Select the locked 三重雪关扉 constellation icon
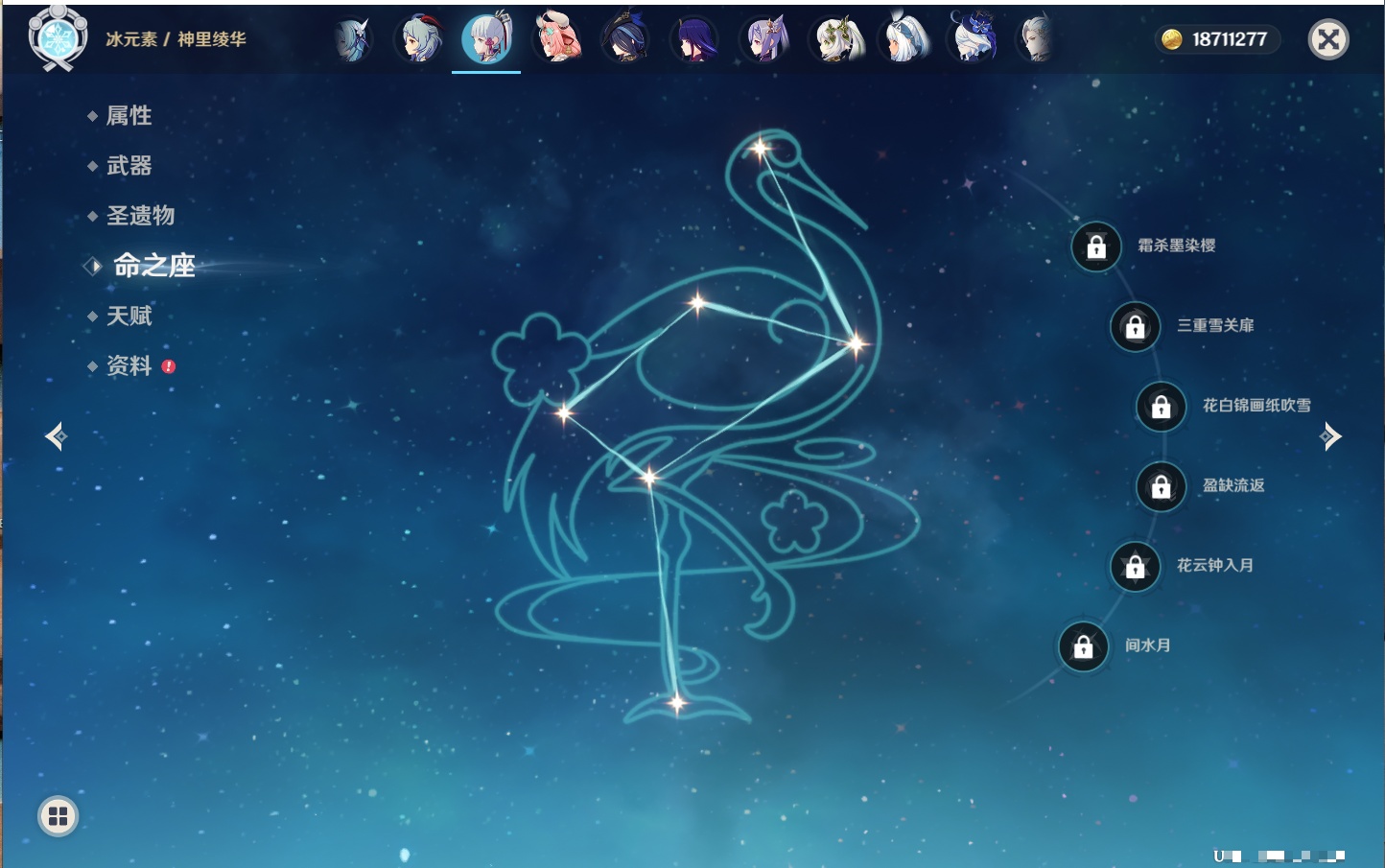Screen dimensions: 1385x868 point(1135,326)
